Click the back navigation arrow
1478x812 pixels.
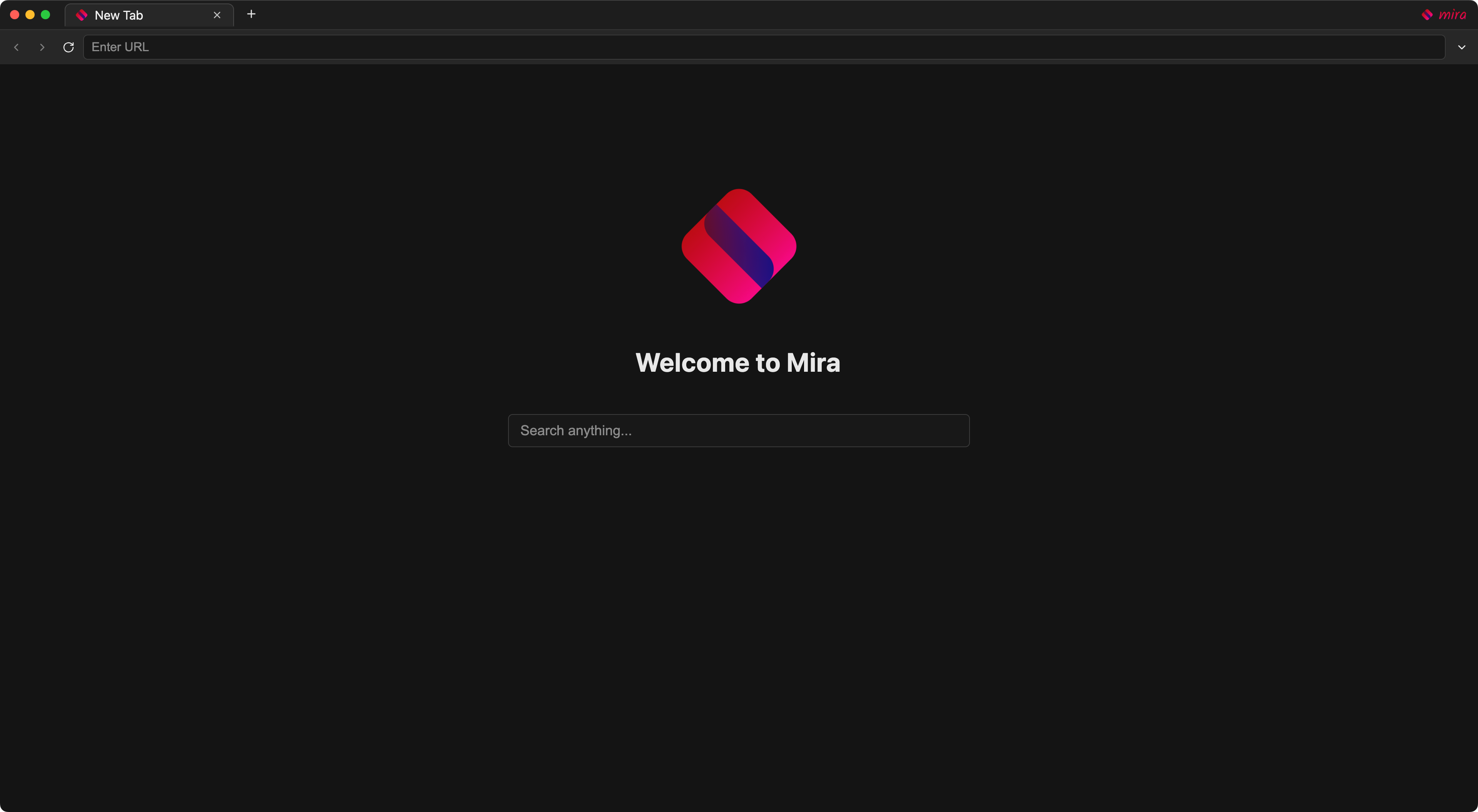pyautogui.click(x=16, y=47)
